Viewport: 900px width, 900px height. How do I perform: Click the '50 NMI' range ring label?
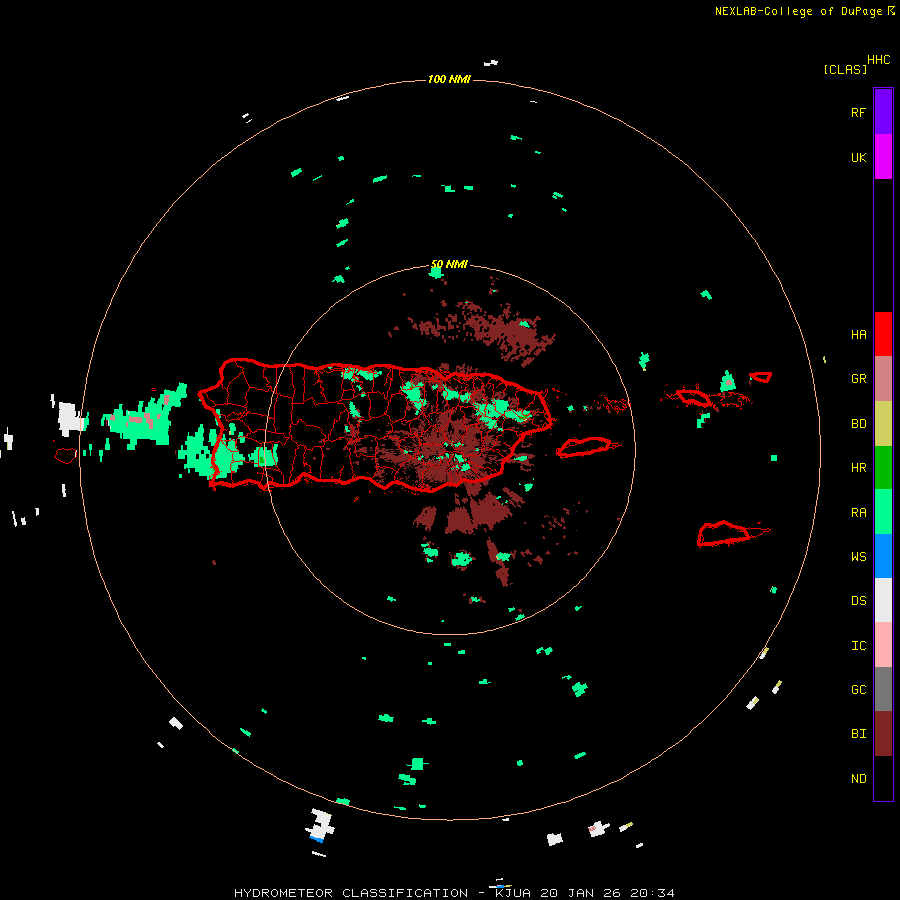(449, 265)
